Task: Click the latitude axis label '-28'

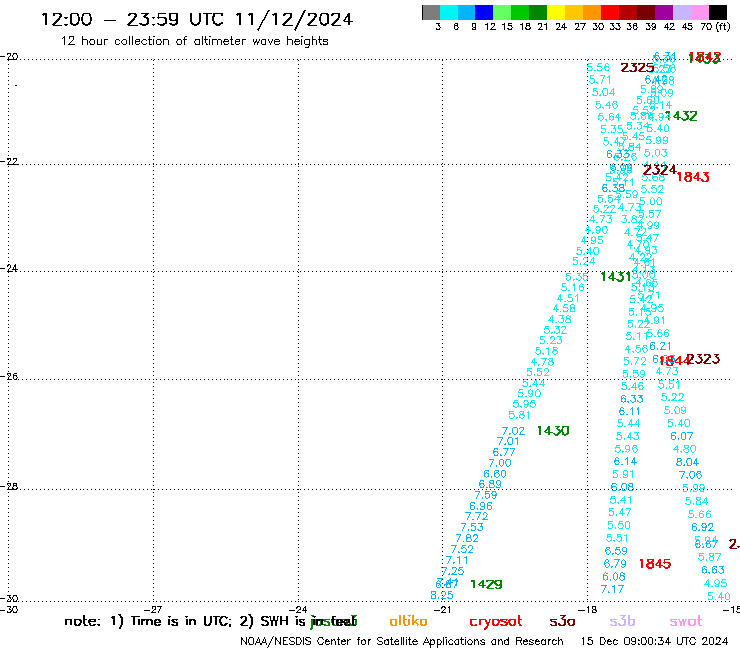Action: [x=9, y=487]
